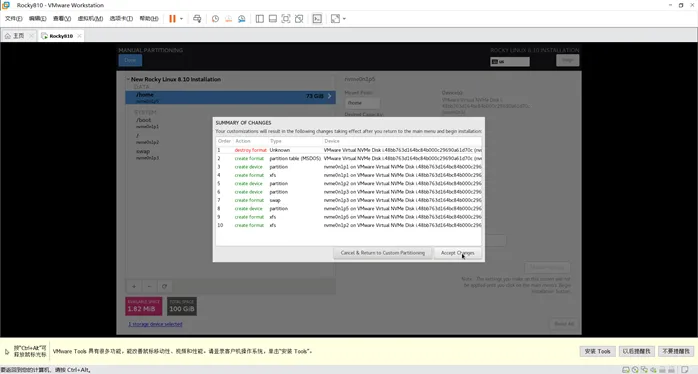Select the /home 73 GiB partition row

coord(230,98)
